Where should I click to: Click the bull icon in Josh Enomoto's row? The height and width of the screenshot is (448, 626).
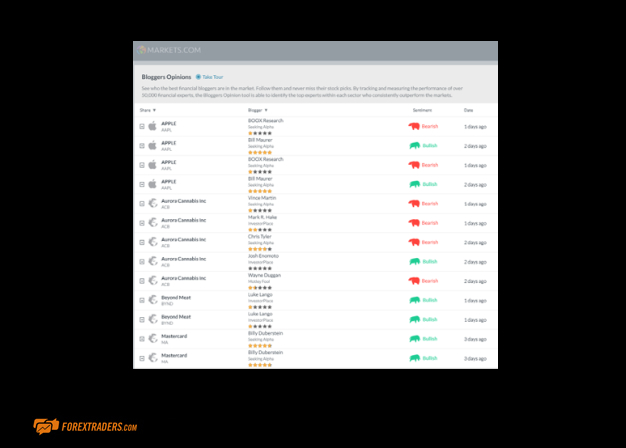tap(415, 262)
